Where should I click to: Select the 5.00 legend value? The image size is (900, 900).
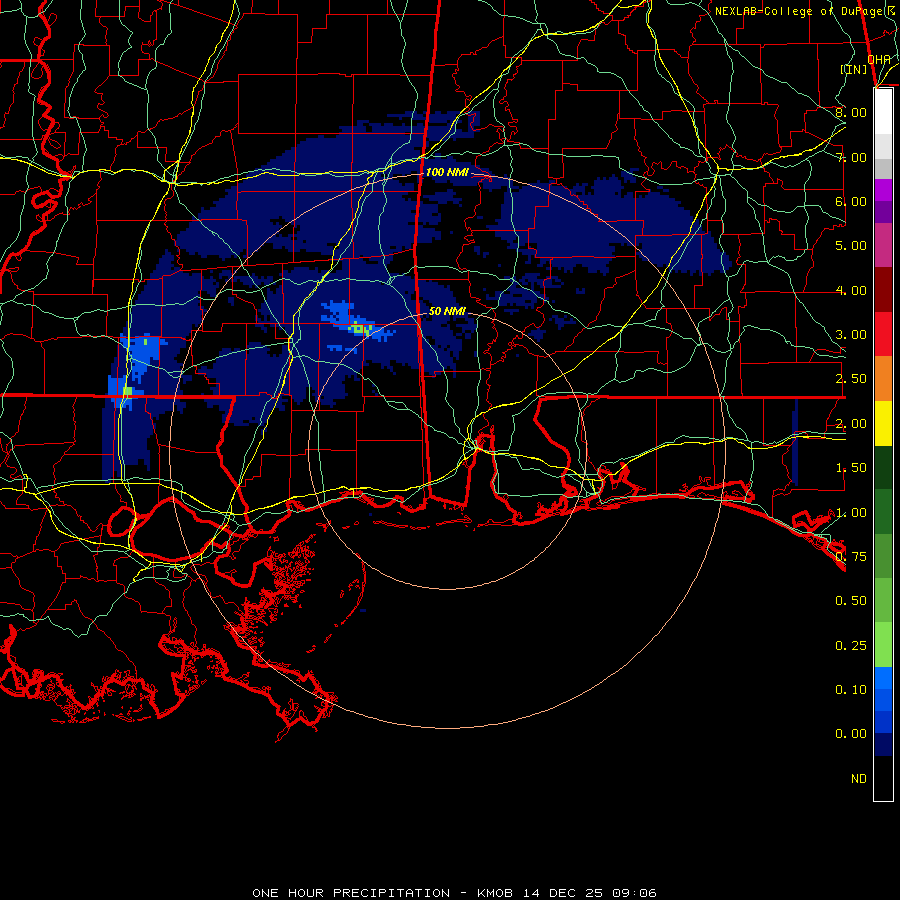pyautogui.click(x=851, y=246)
